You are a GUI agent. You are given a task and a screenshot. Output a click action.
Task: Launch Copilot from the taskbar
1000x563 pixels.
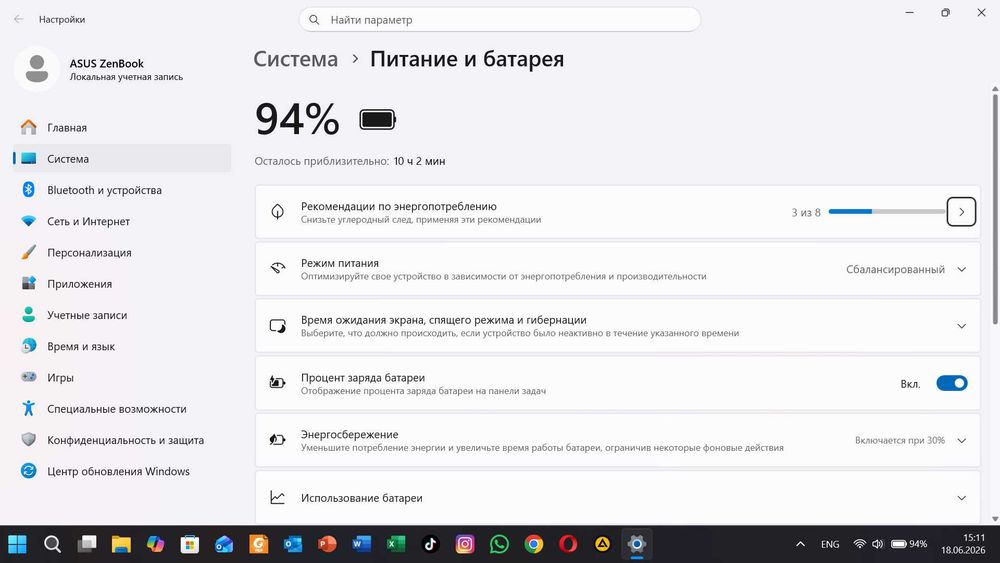155,544
